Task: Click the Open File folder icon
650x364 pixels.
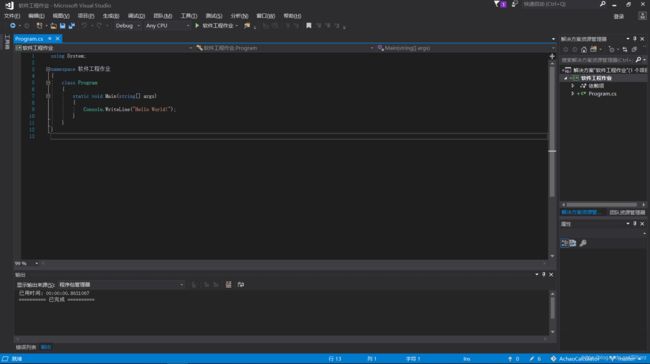Action: [53, 26]
